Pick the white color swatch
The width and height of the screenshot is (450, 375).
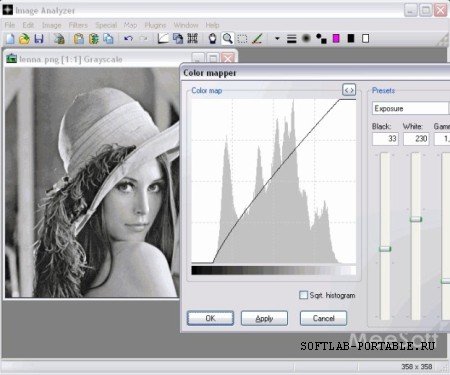(365, 39)
